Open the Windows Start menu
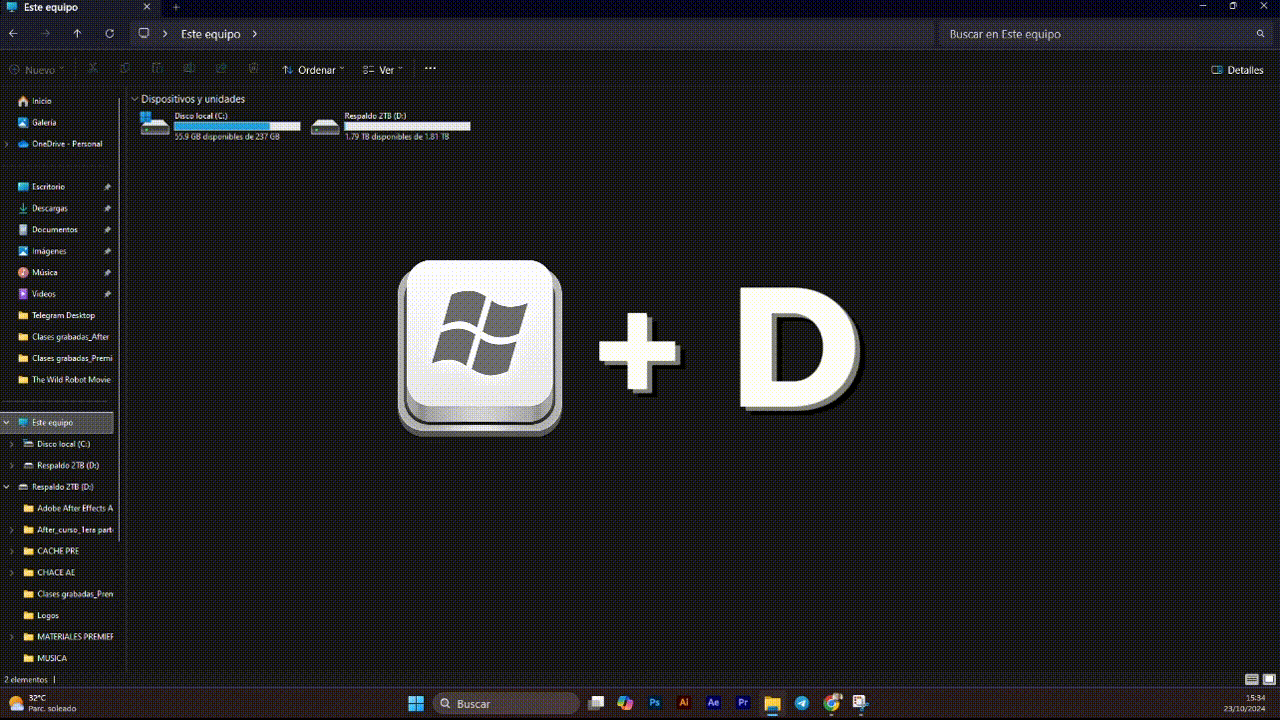The image size is (1280, 720). (416, 703)
